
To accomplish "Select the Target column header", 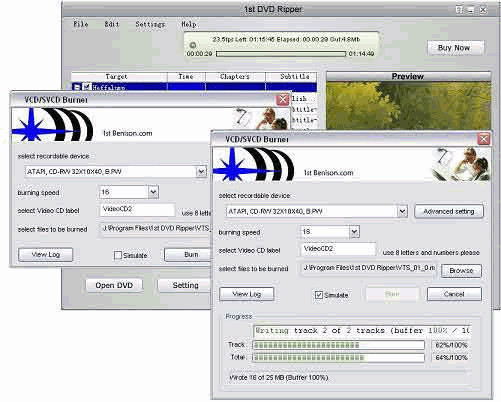I will (x=119, y=77).
